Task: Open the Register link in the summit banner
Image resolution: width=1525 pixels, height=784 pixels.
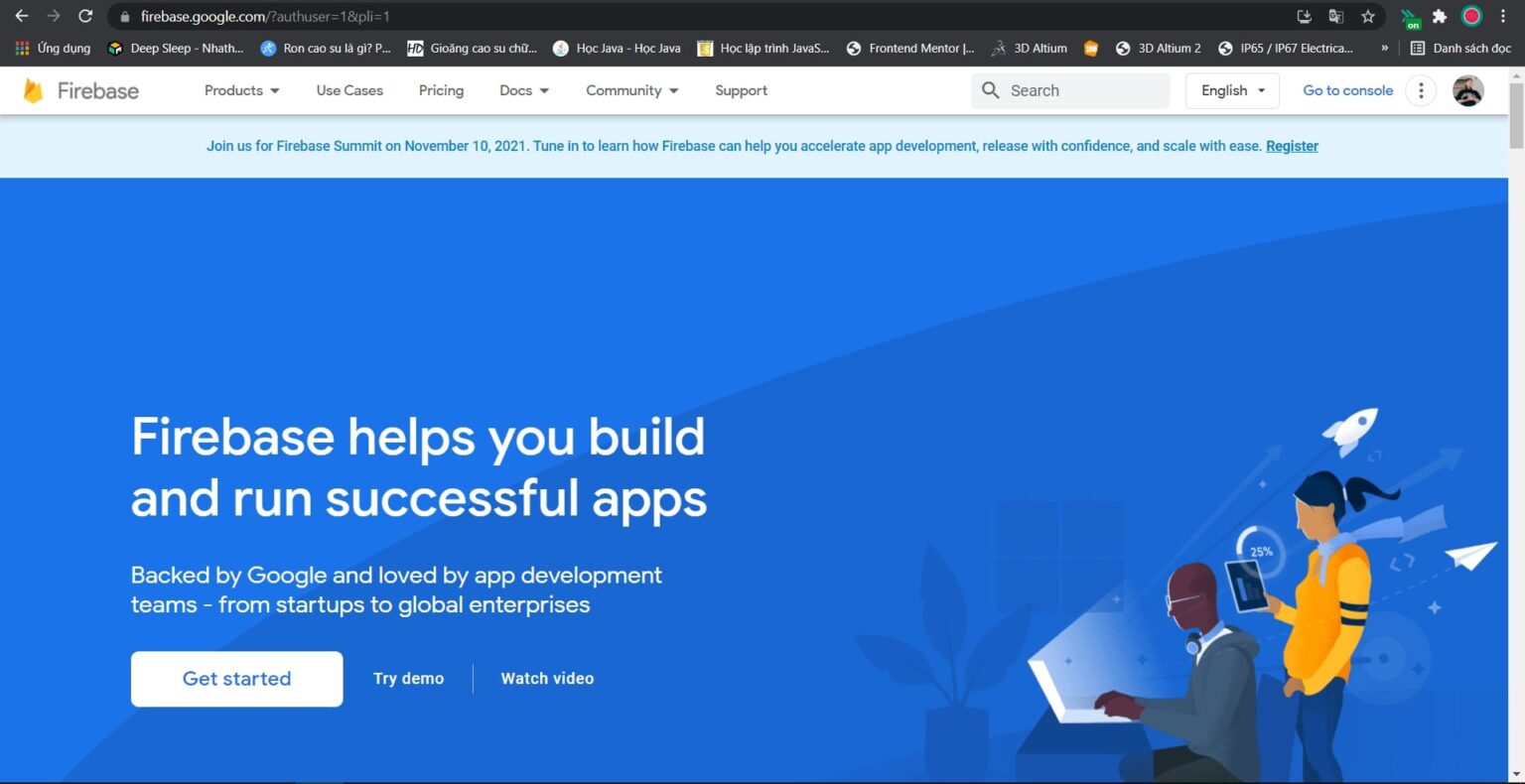Action: pyautogui.click(x=1292, y=146)
